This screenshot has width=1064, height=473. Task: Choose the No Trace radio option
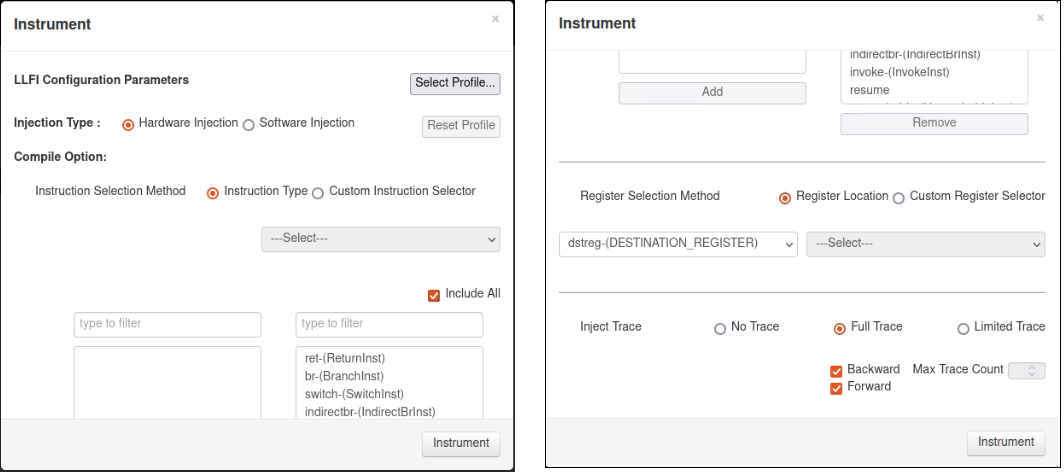pos(720,329)
